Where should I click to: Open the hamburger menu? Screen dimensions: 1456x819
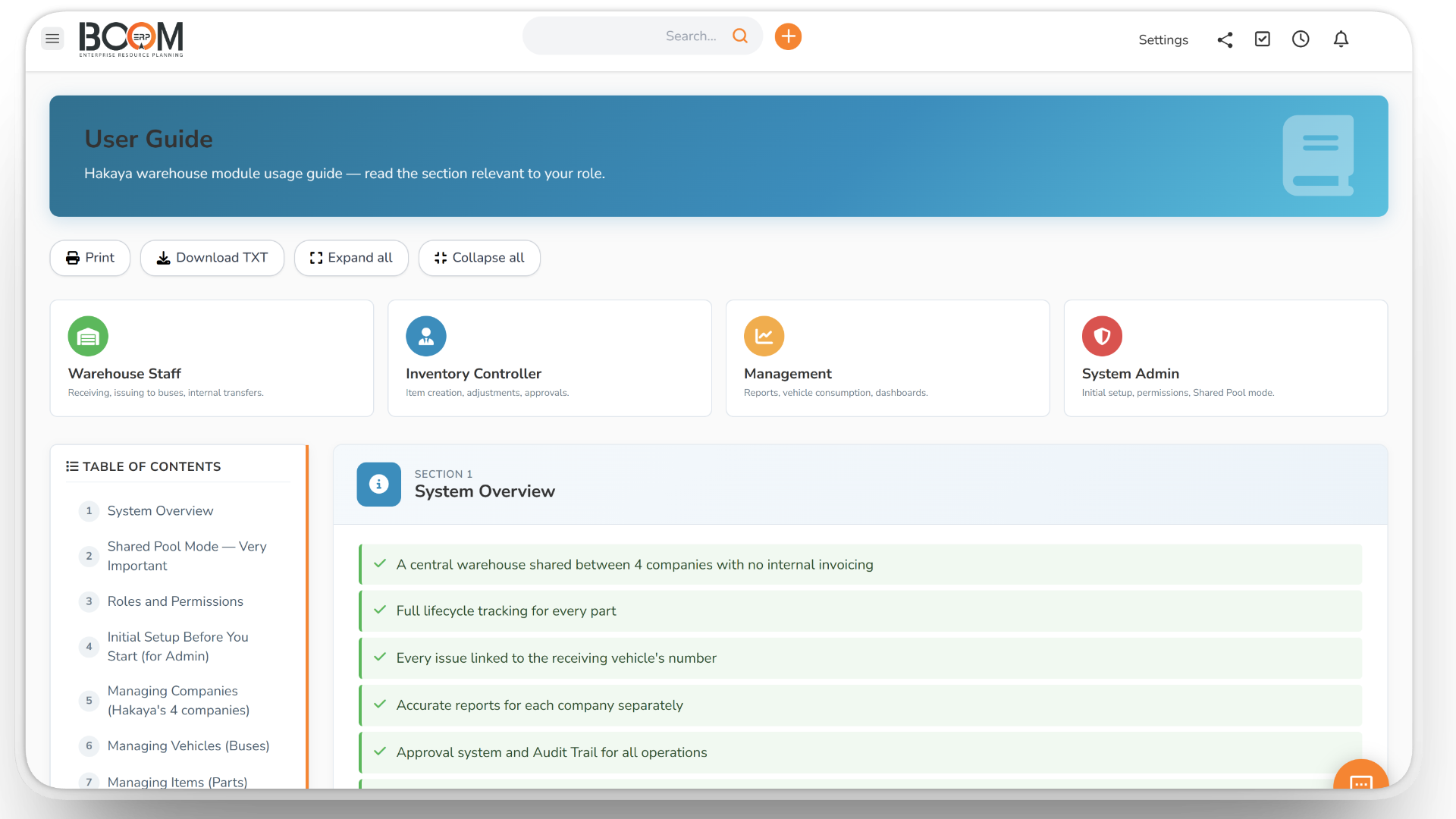52,38
